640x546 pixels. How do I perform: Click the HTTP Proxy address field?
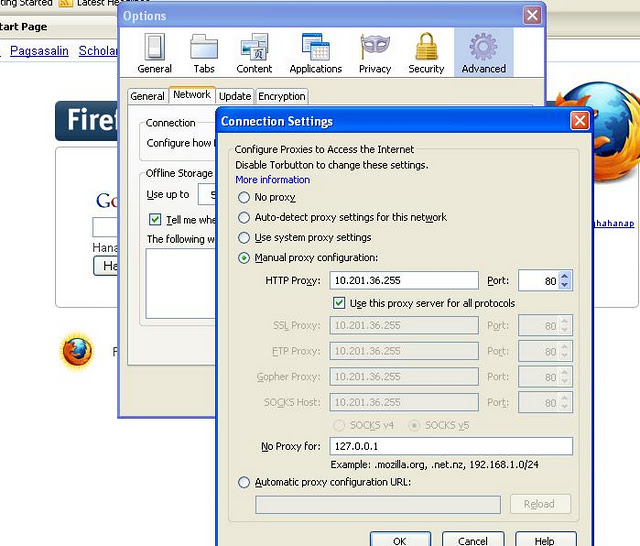[404, 280]
